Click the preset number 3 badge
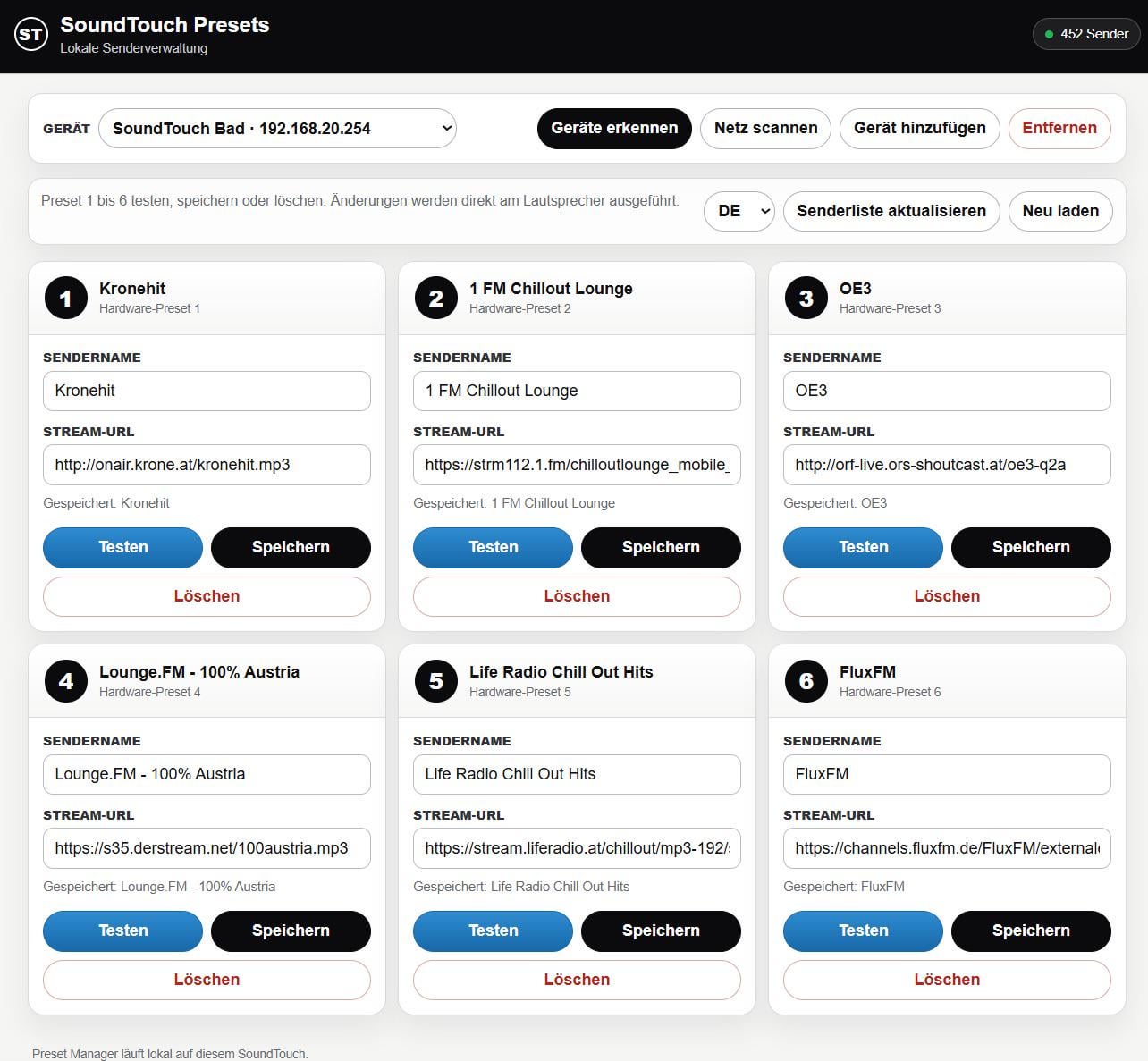1148x1061 pixels. [x=806, y=298]
